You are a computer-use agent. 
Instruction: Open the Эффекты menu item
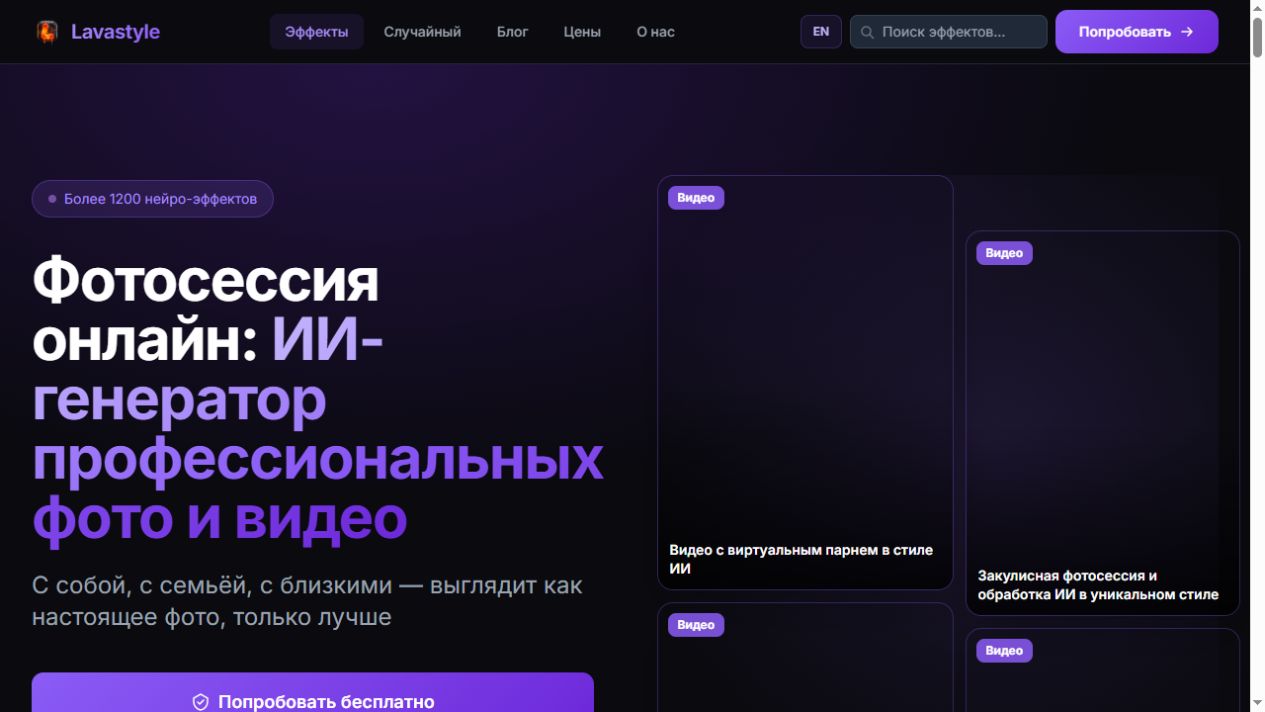pos(317,32)
